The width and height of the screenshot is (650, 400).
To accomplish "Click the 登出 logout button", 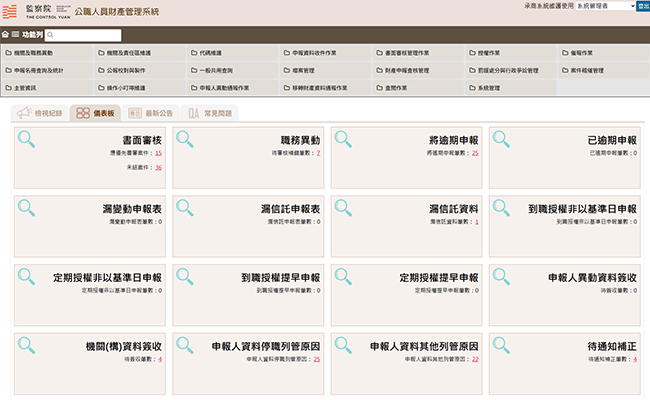I will pos(642,5).
